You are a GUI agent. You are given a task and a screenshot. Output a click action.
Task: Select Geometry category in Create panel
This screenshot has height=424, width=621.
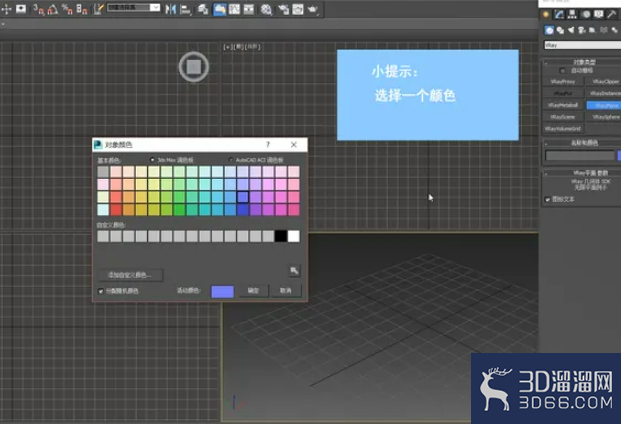click(x=549, y=30)
